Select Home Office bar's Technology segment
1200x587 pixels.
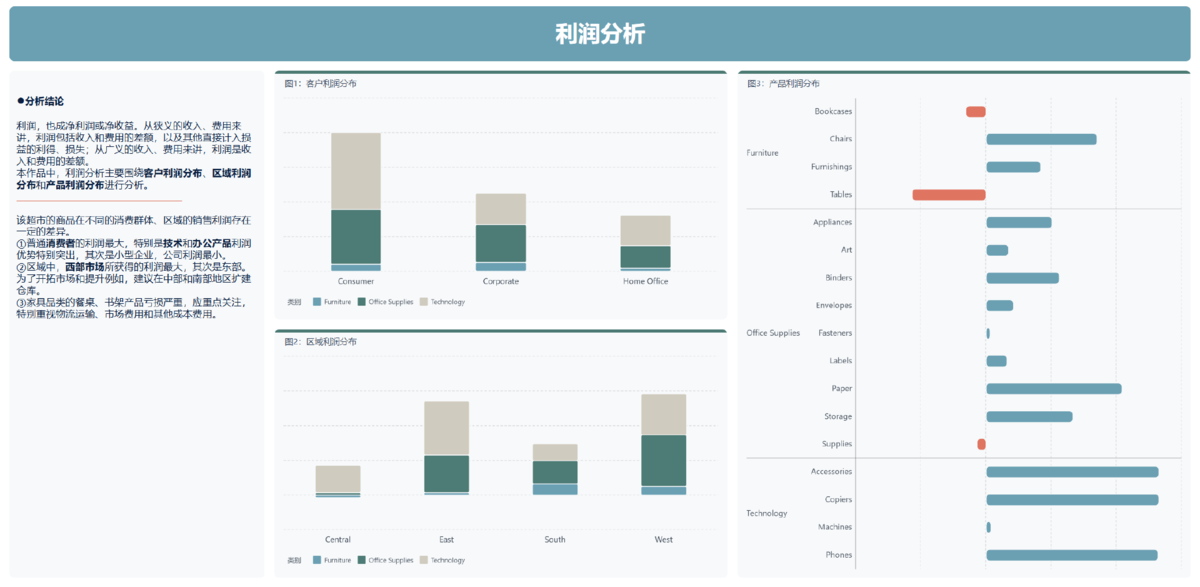[646, 231]
